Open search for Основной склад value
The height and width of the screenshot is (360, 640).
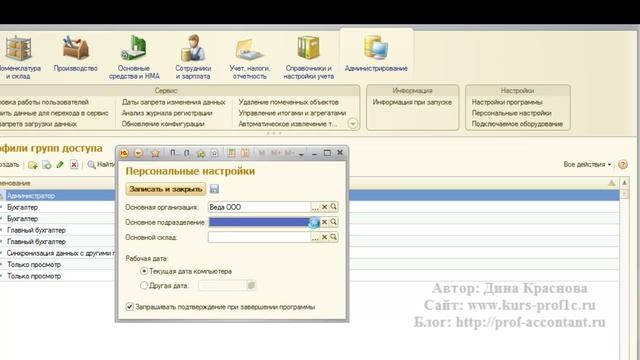(333, 237)
